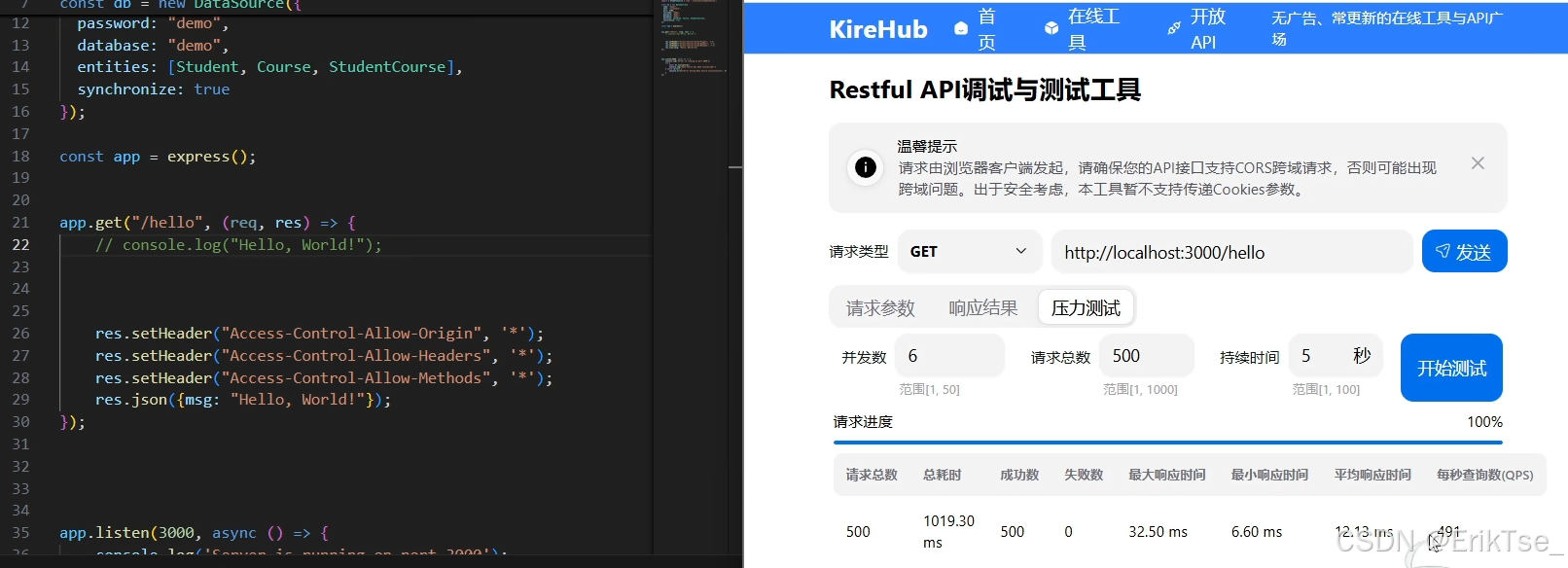The image size is (1568, 568).
Task: Switch to the 响应结果 tab
Action: pyautogui.click(x=983, y=308)
